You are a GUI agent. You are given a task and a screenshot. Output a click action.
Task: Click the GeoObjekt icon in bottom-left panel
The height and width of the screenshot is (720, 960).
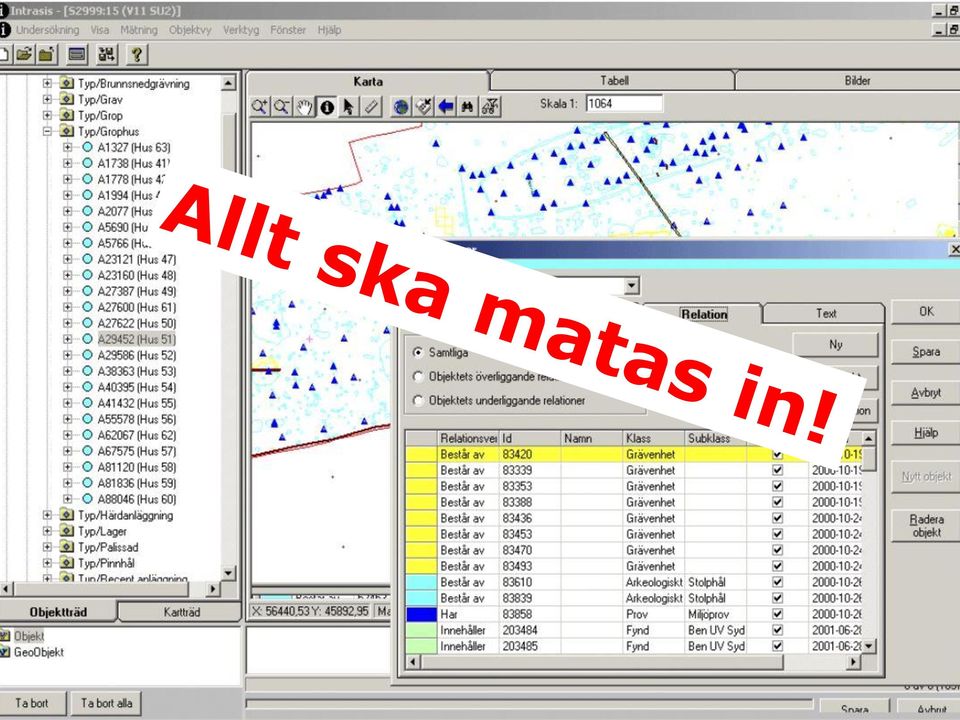point(5,651)
